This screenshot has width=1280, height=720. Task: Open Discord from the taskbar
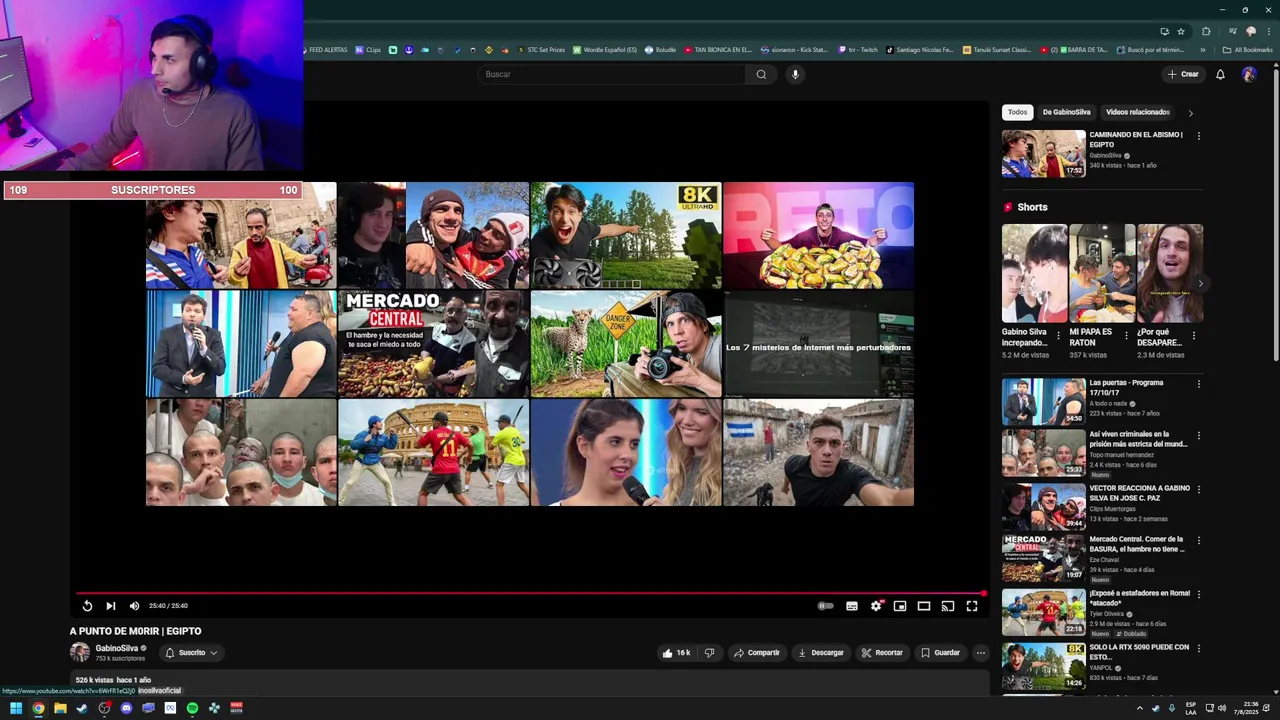(126, 708)
